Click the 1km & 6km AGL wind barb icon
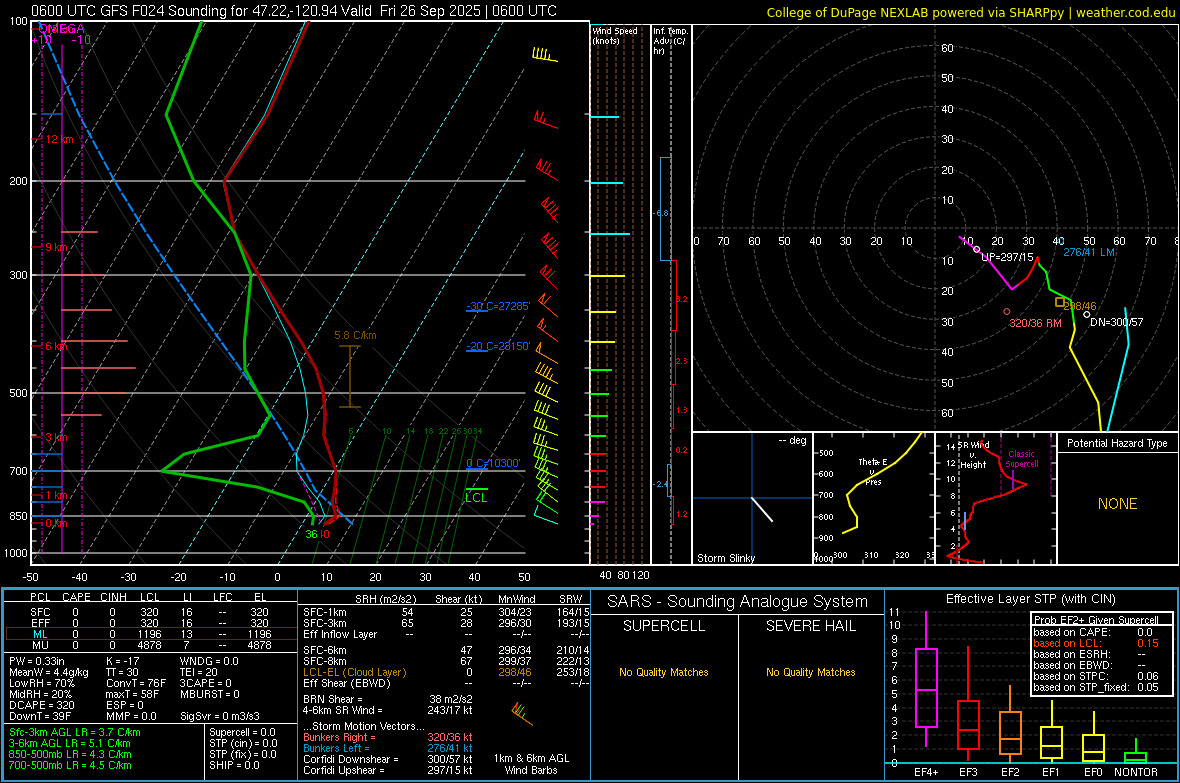The image size is (1180, 783). [521, 713]
